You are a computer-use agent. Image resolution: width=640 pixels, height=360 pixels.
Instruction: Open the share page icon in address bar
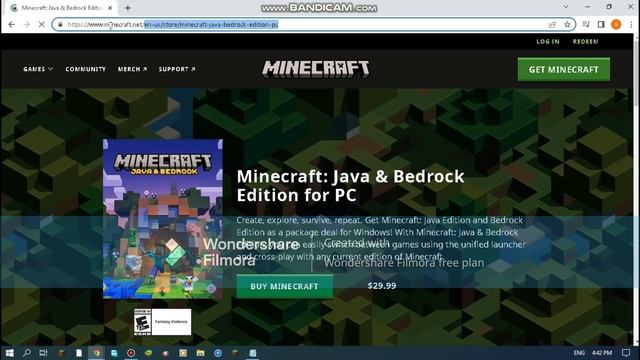552,24
